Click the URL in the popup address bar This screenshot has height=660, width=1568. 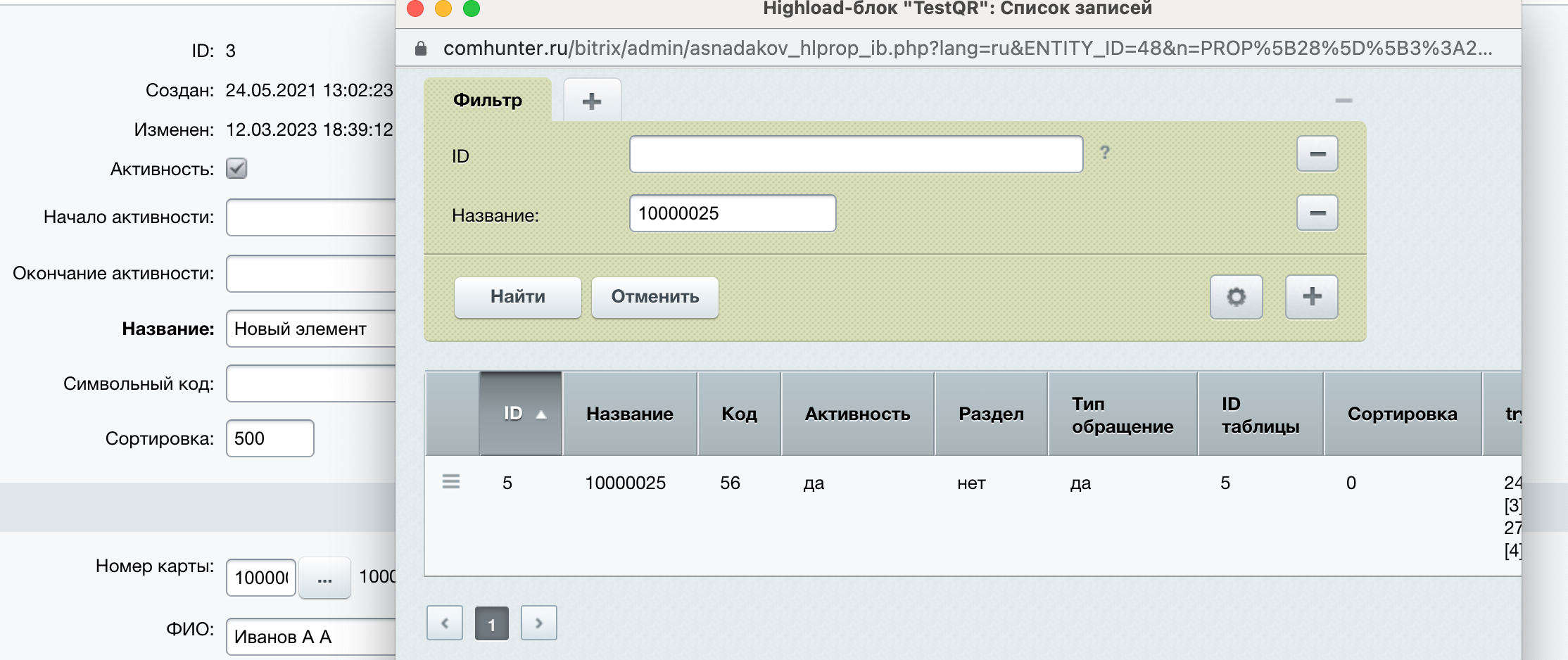pyautogui.click(x=968, y=48)
